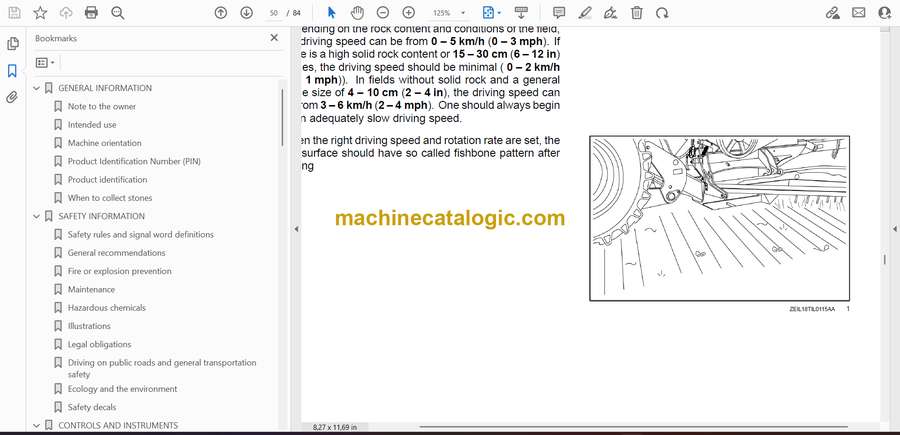Select CONTROLS AND INSTRUMENTS bookmark
Image resolution: width=900 pixels, height=435 pixels.
click(x=118, y=426)
